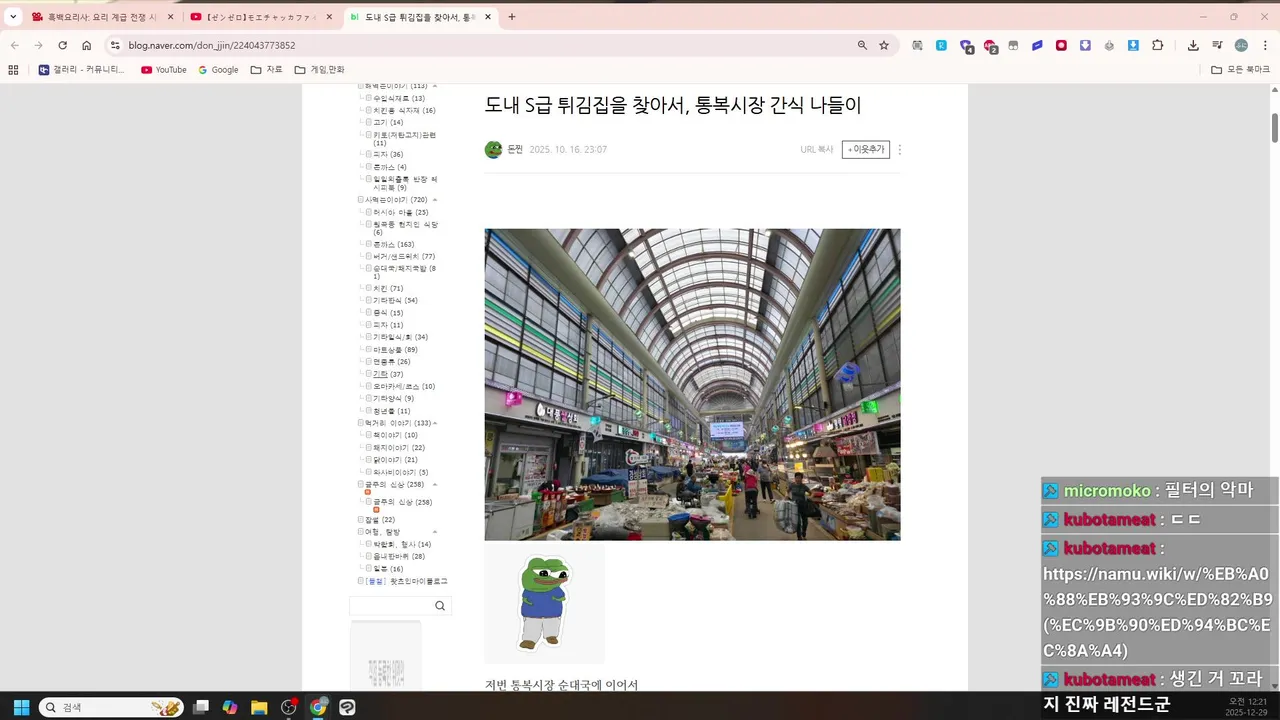The image size is (1280, 720).
Task: Open the post's three-dot more menu
Action: (899, 149)
